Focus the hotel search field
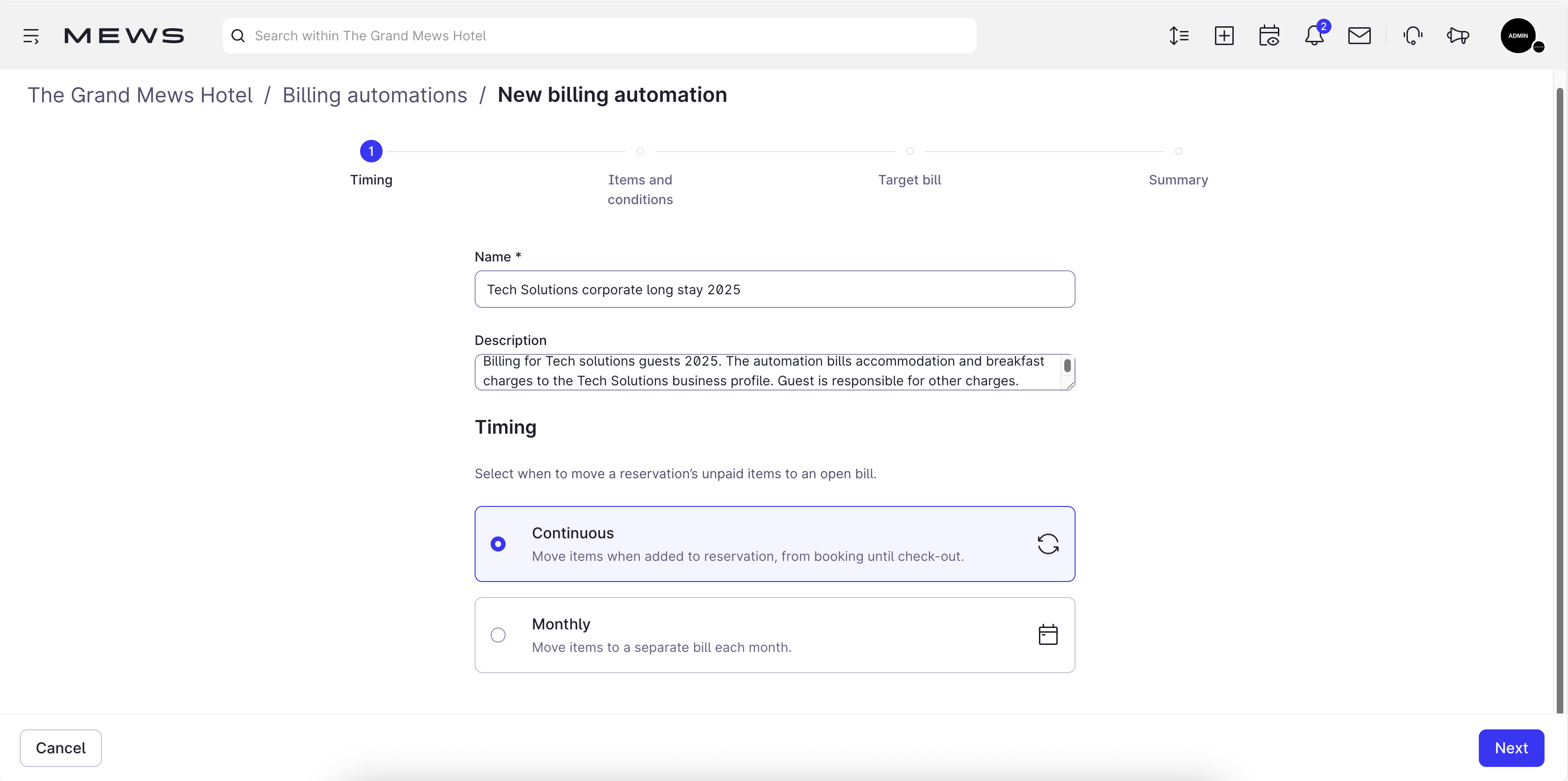 [x=599, y=36]
